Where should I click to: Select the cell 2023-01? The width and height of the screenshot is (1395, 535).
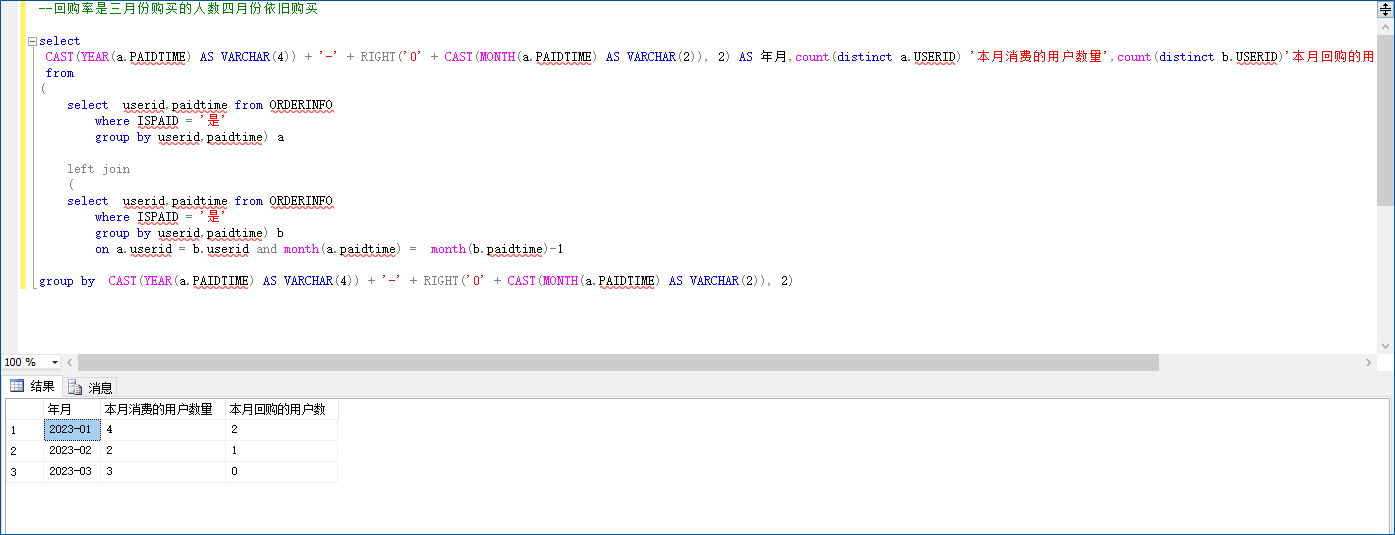pos(72,429)
